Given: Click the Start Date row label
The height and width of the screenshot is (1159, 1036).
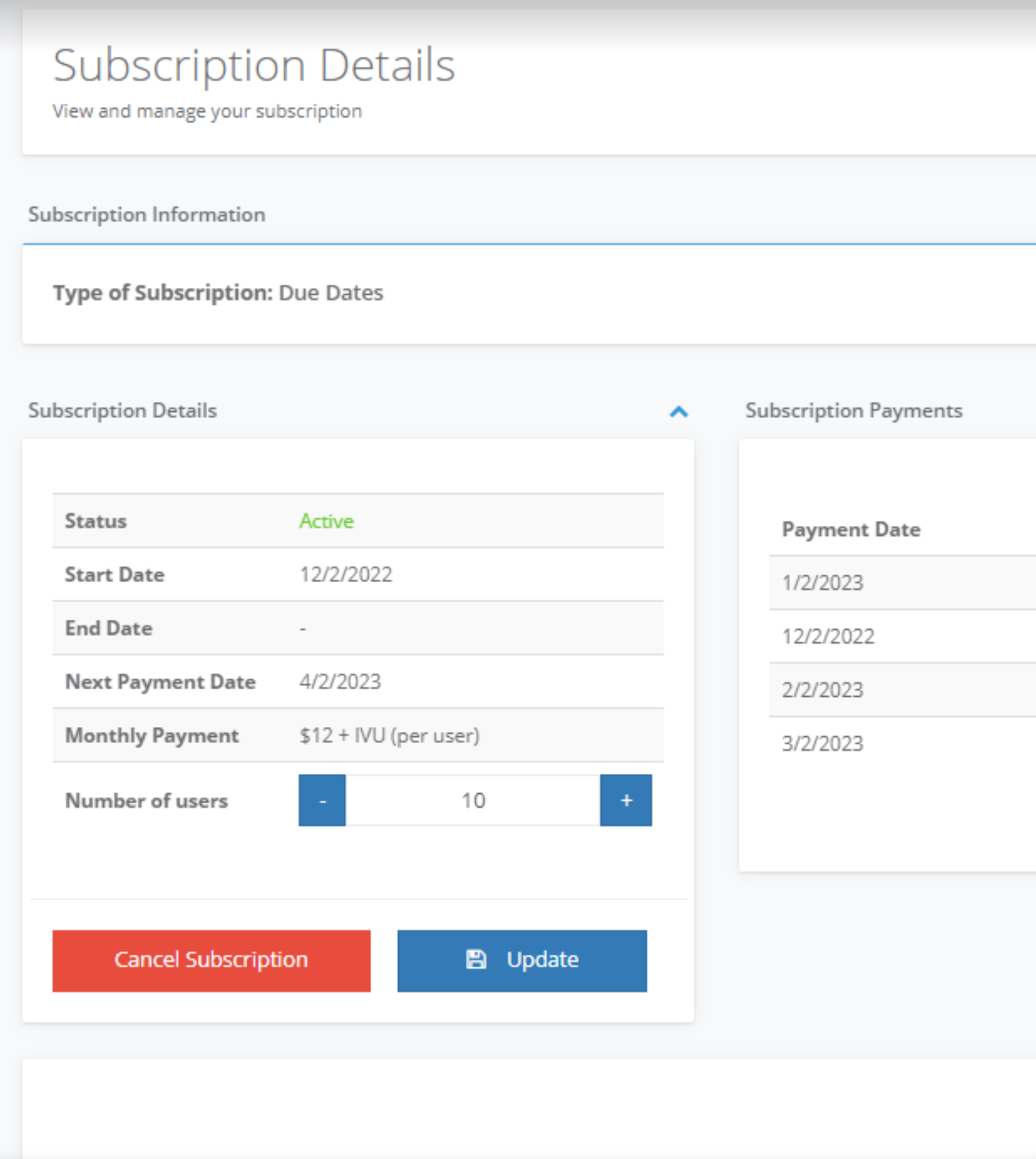Looking at the screenshot, I should 115,575.
